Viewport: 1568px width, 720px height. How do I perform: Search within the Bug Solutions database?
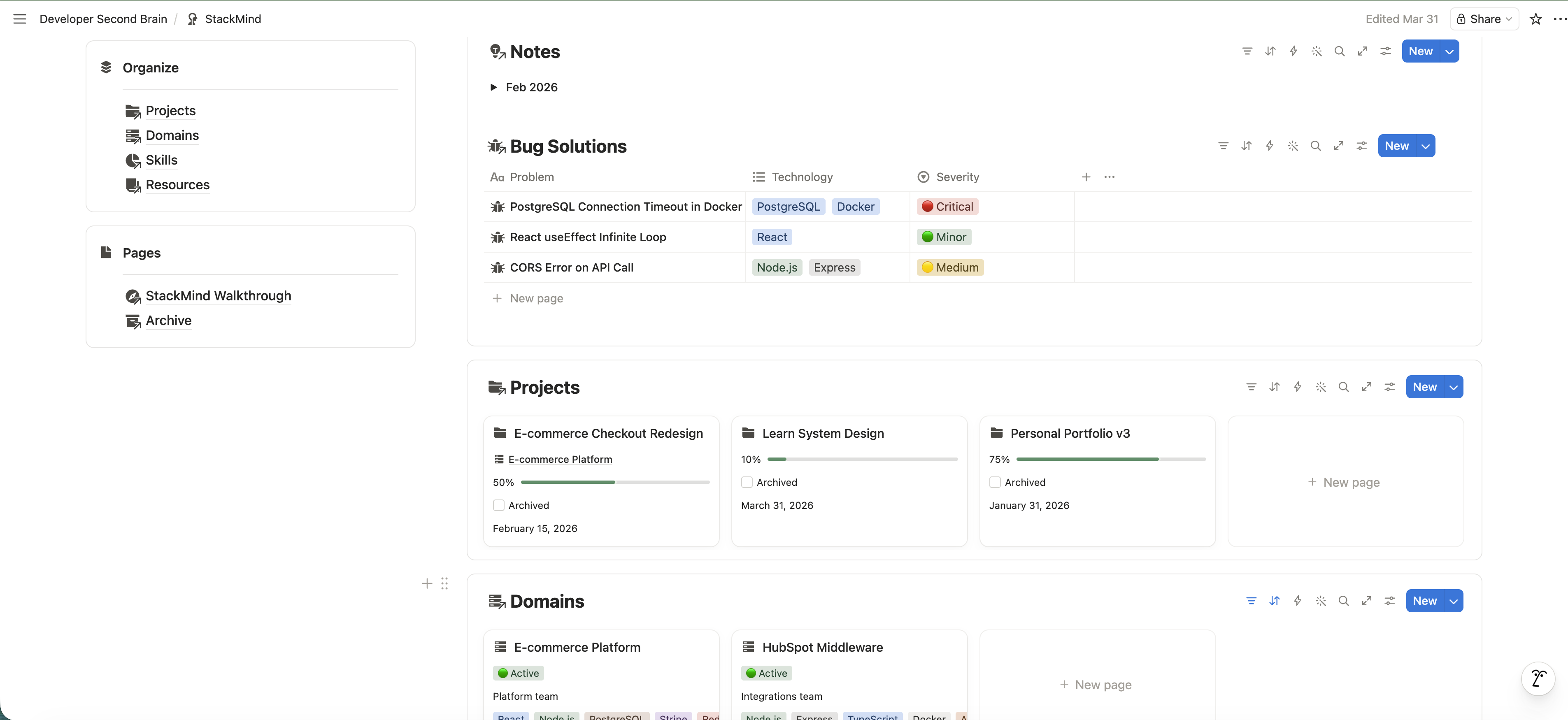pos(1316,146)
